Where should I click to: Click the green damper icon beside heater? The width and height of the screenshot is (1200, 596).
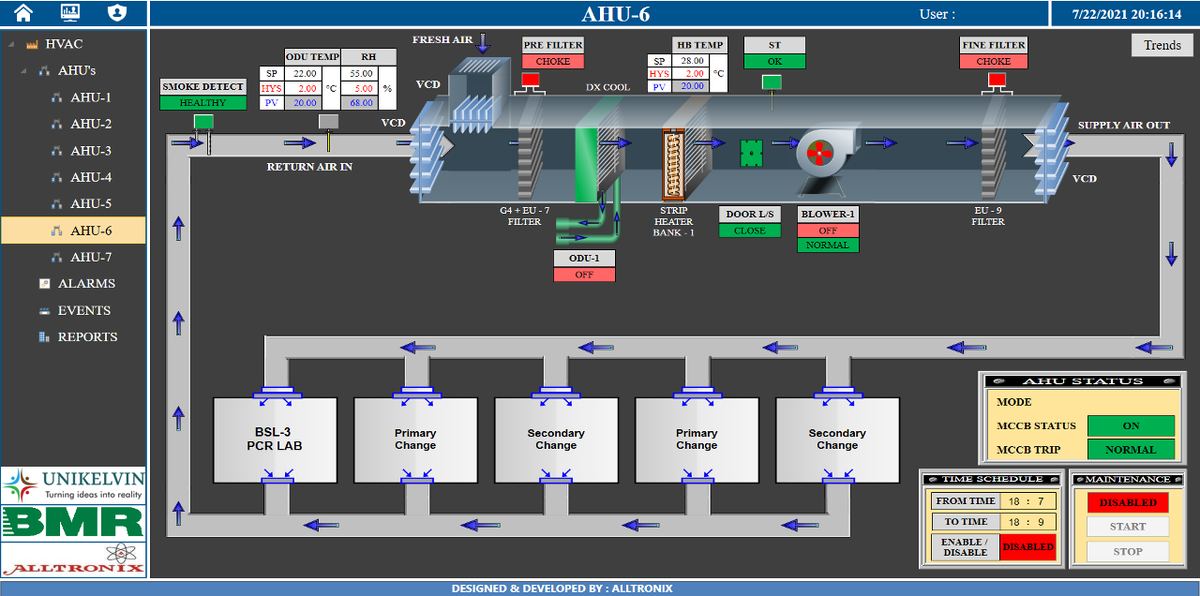click(x=751, y=153)
